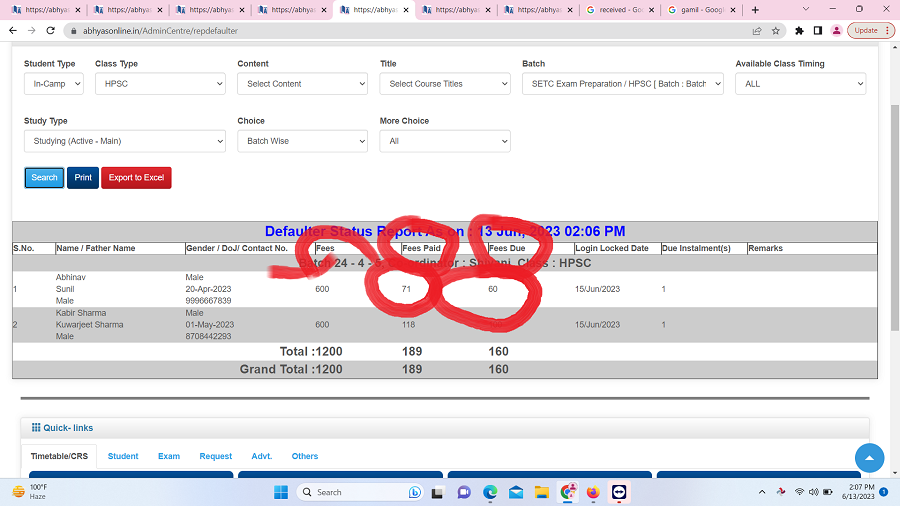Open the Class Type dropdown showing HPSC
Screen dimensions: 900x506
[x=160, y=84]
